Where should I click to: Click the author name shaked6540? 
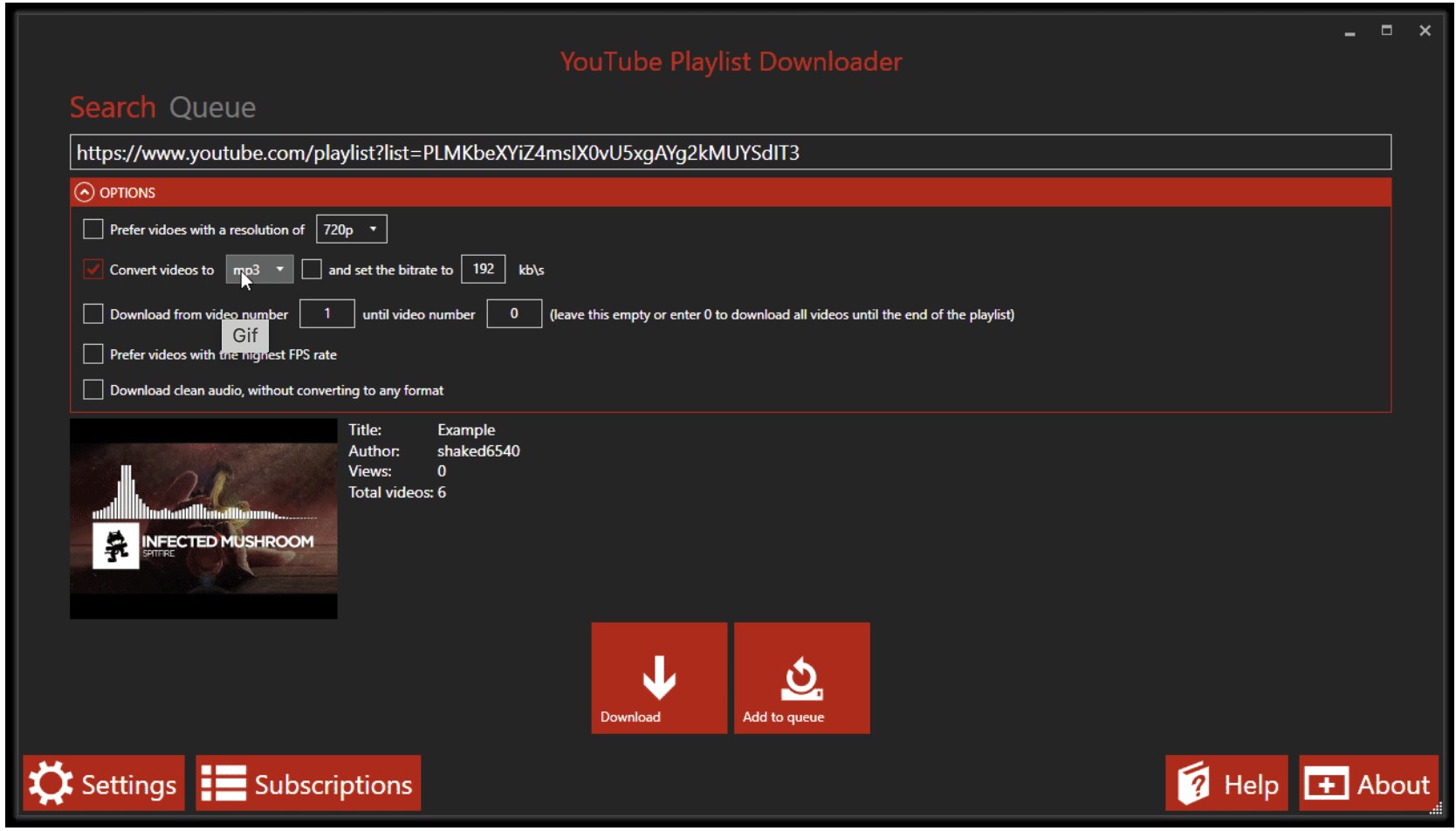pos(478,450)
